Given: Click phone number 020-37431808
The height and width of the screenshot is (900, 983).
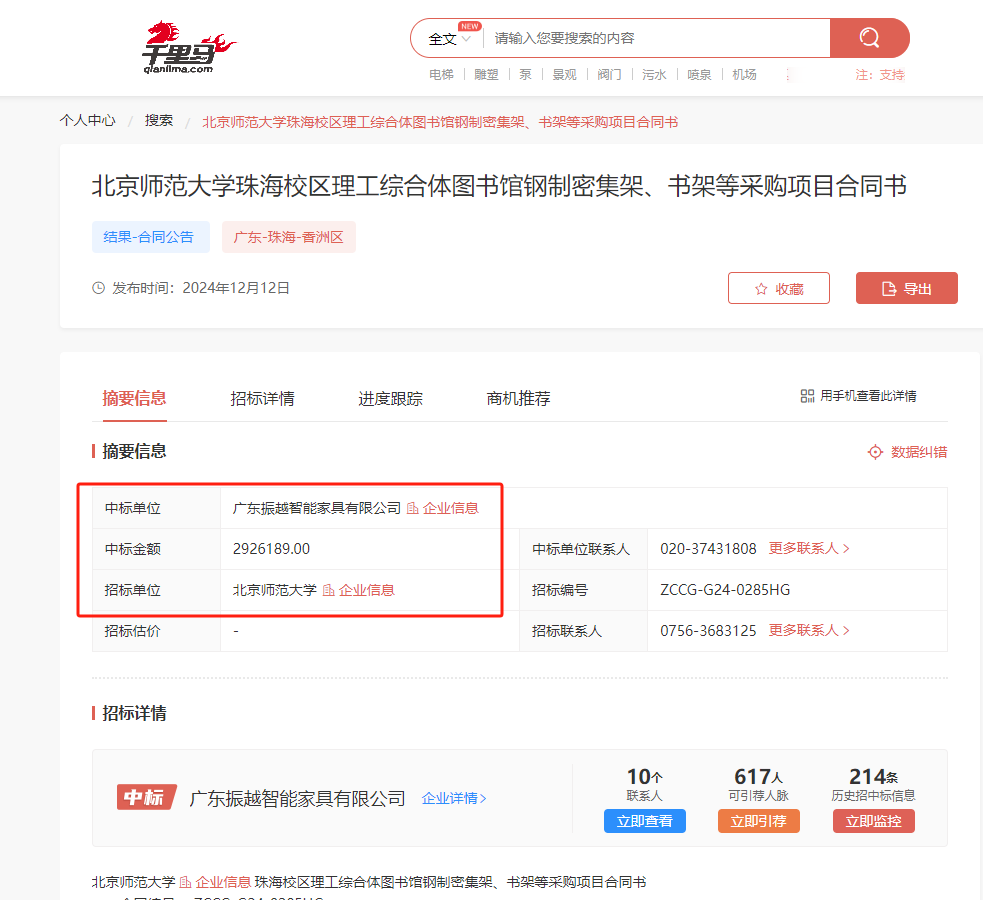Looking at the screenshot, I should [708, 549].
